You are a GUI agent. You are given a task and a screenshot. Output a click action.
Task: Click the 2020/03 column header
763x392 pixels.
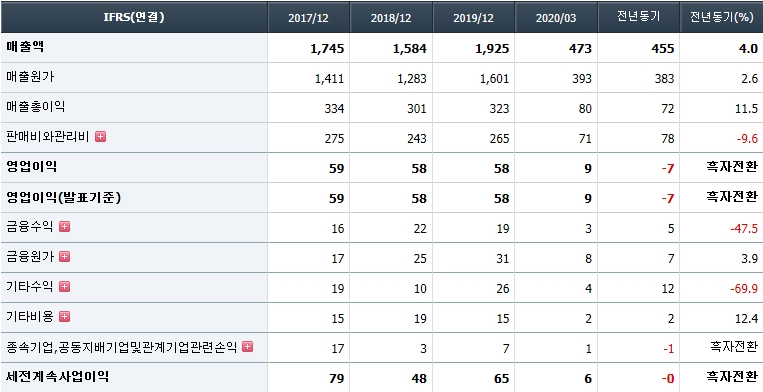pyautogui.click(x=556, y=18)
